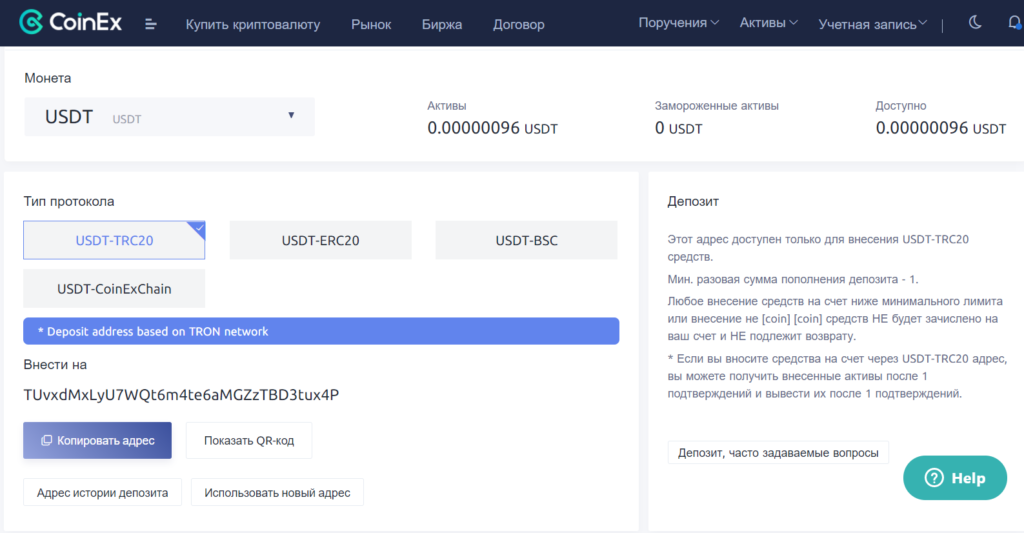Expand Активы dropdown menu
The image size is (1024, 533).
[x=769, y=23]
